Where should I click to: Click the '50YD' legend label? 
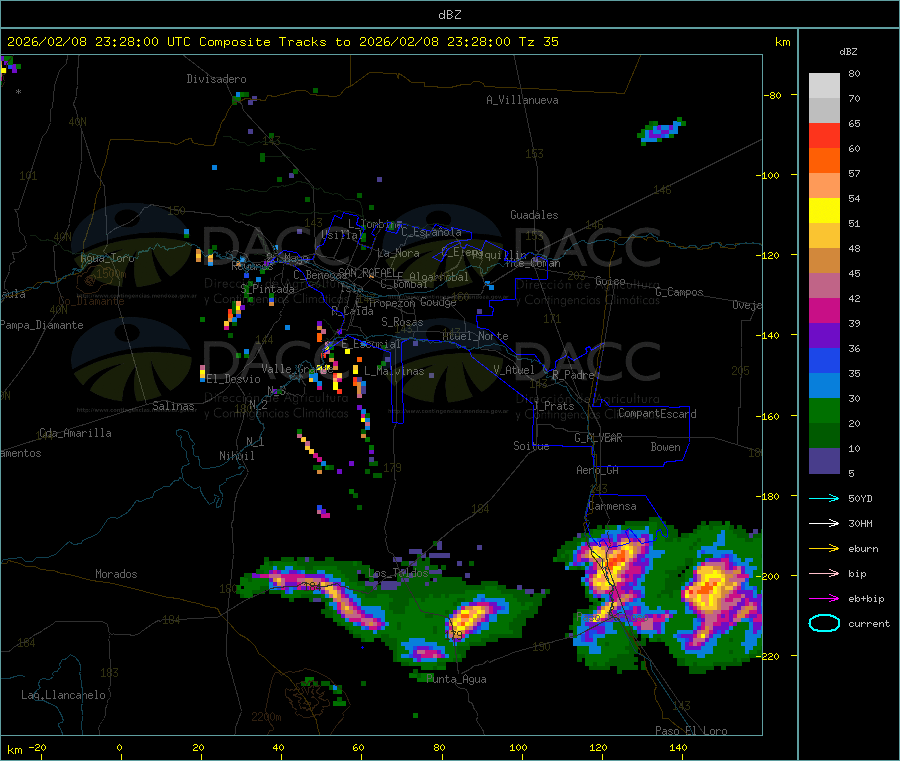(x=860, y=498)
